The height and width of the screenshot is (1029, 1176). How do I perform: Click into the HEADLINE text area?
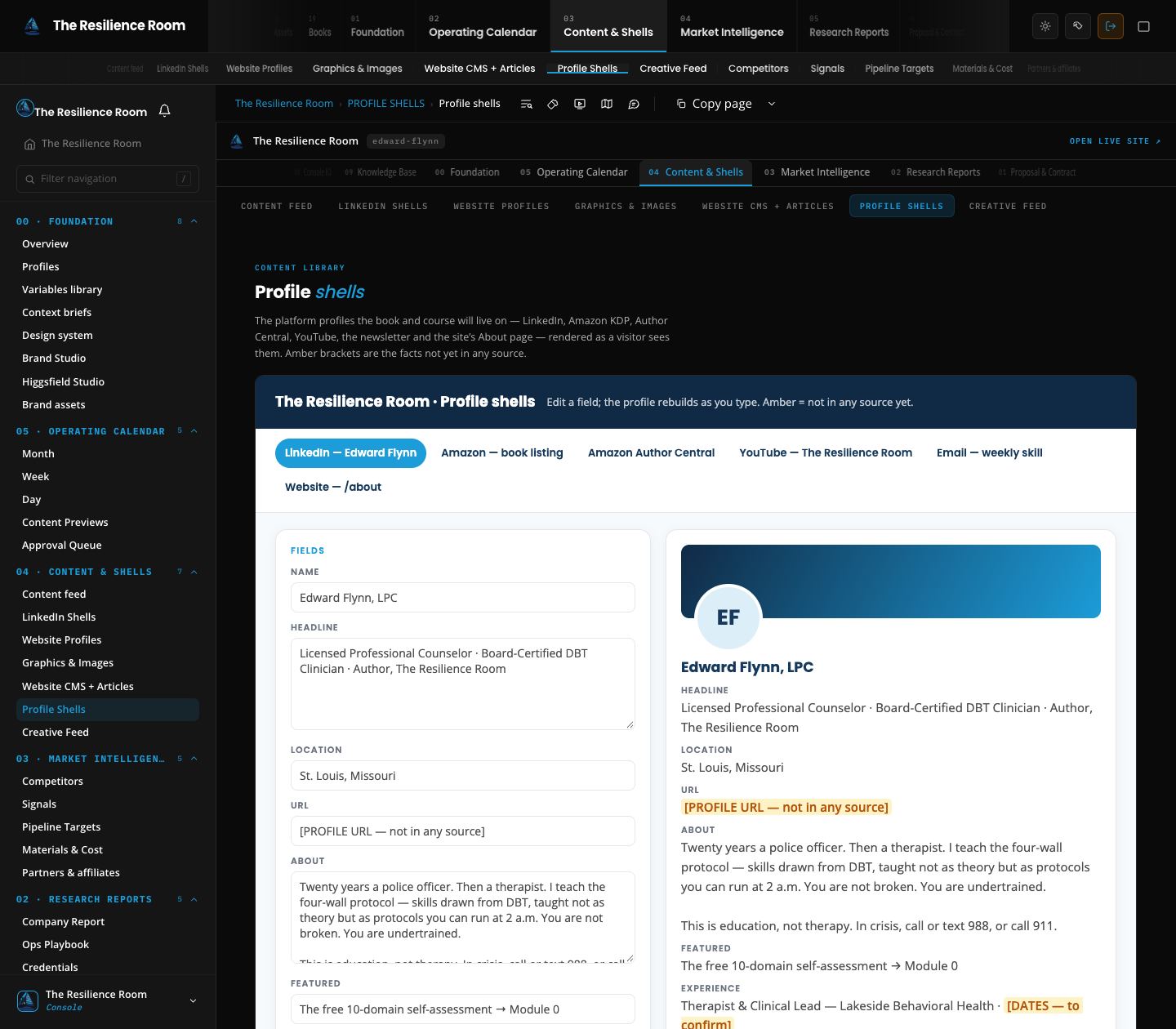(x=463, y=684)
